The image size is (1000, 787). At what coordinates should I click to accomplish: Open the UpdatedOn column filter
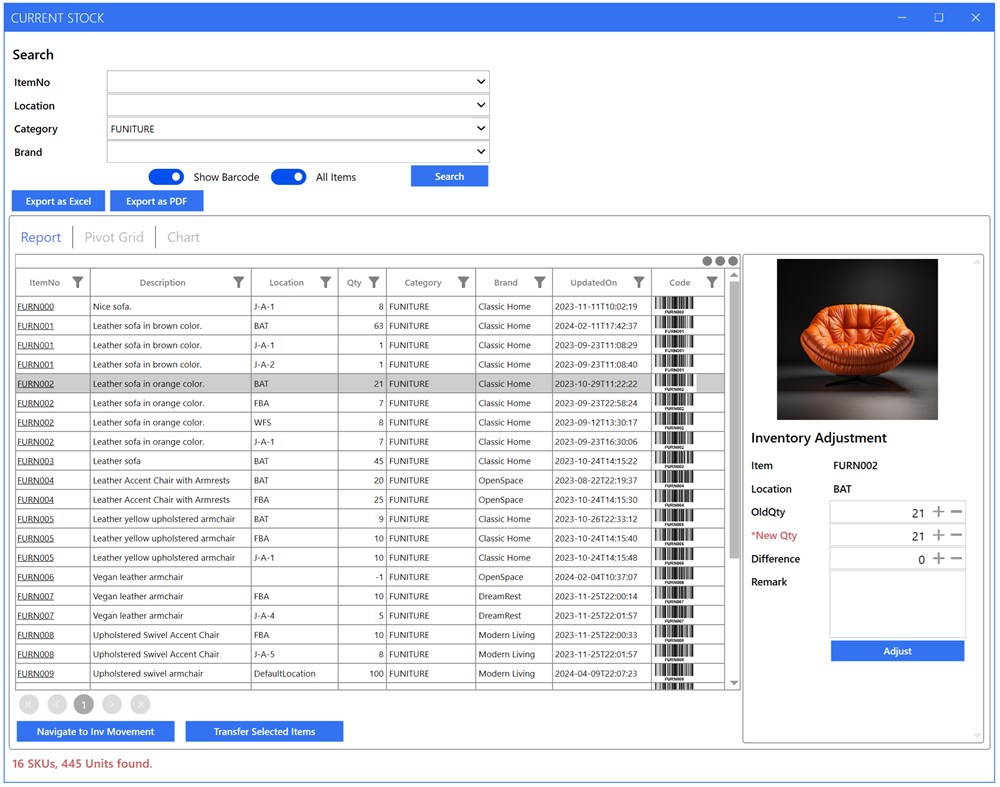pos(640,281)
